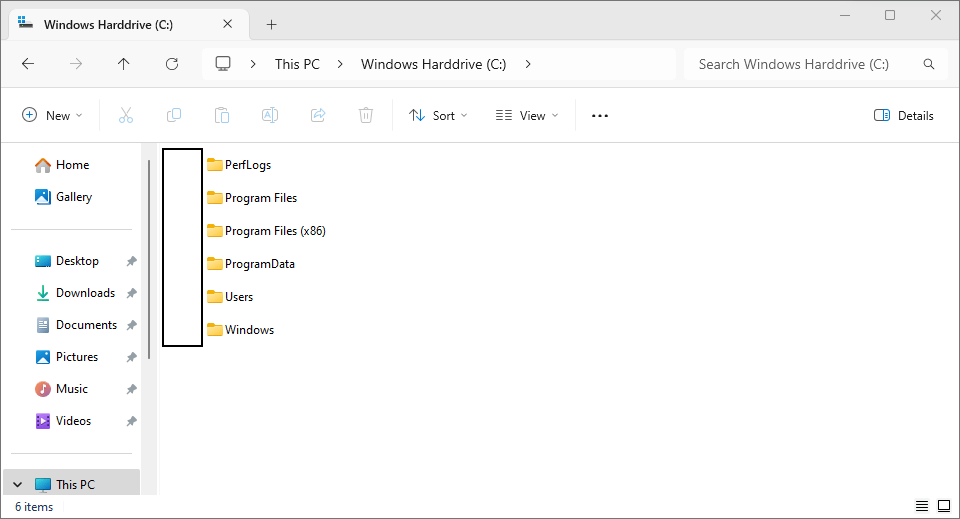Select the PerfLogs folder

[239, 165]
